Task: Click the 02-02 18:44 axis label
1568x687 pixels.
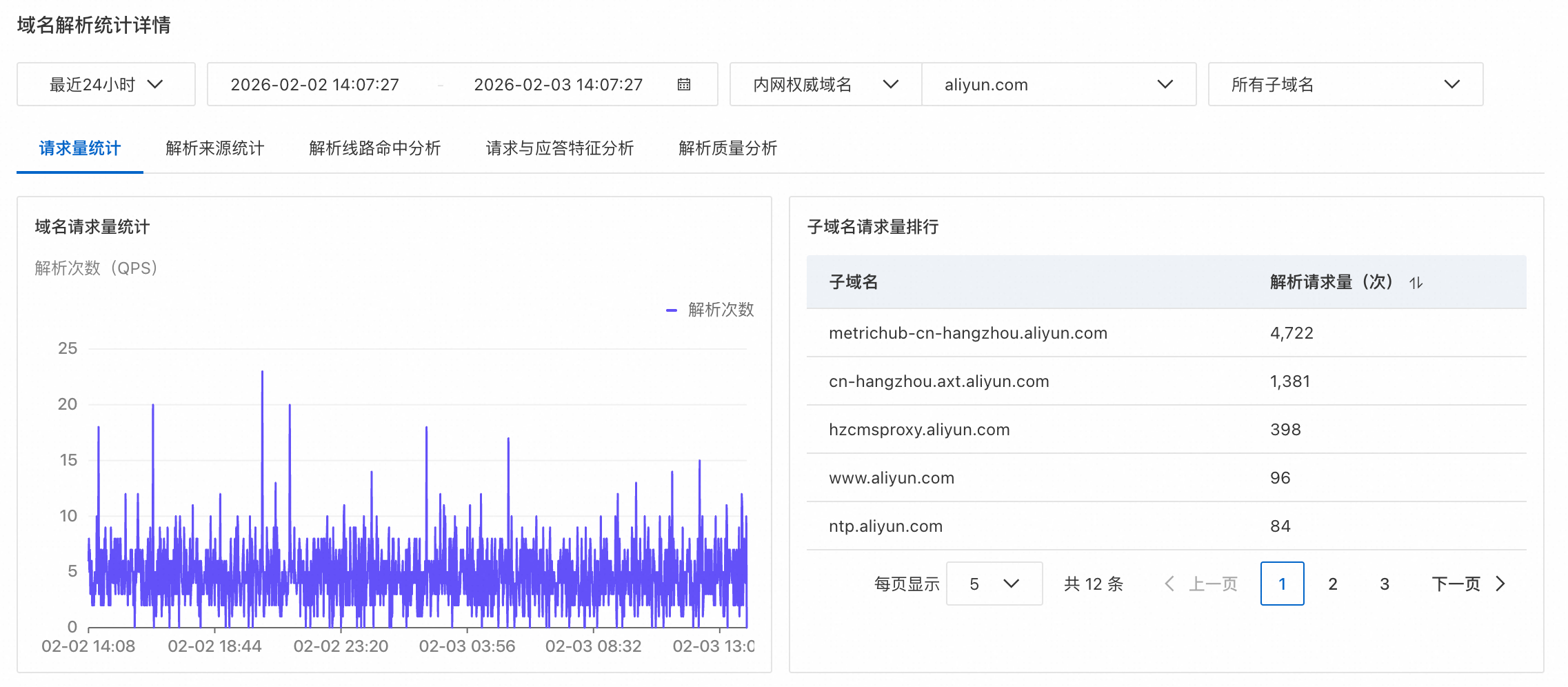Action: 214,646
